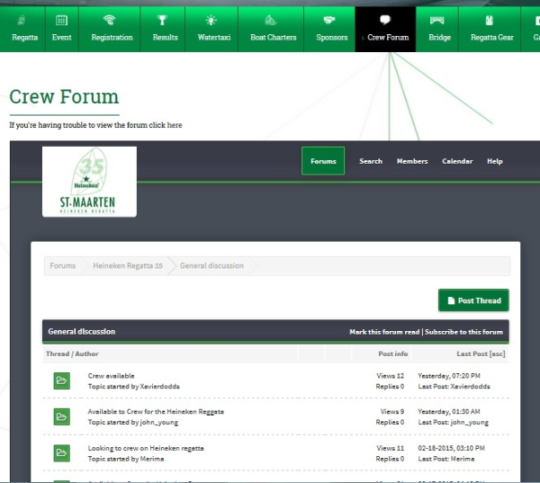540x483 pixels.
Task: Click Mark this forum read
Action: 384,332
